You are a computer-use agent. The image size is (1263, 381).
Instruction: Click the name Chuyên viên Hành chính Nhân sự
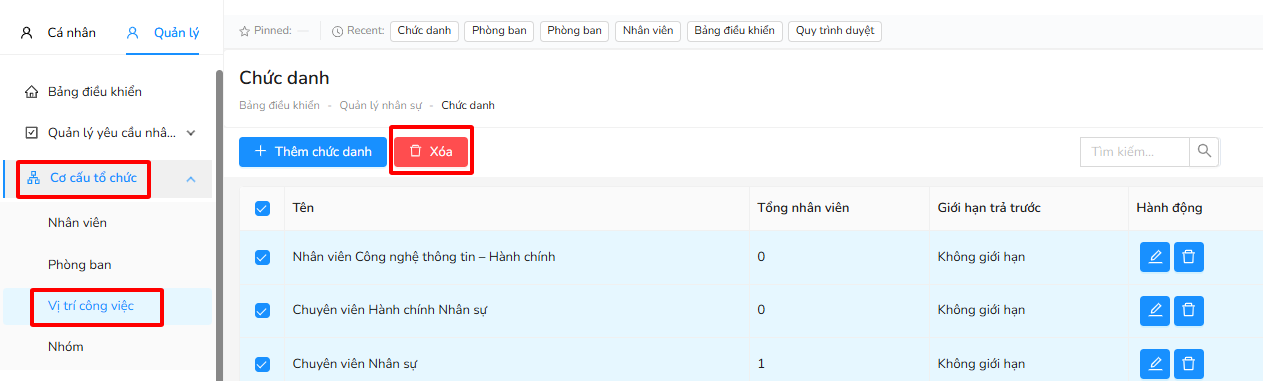coord(389,310)
